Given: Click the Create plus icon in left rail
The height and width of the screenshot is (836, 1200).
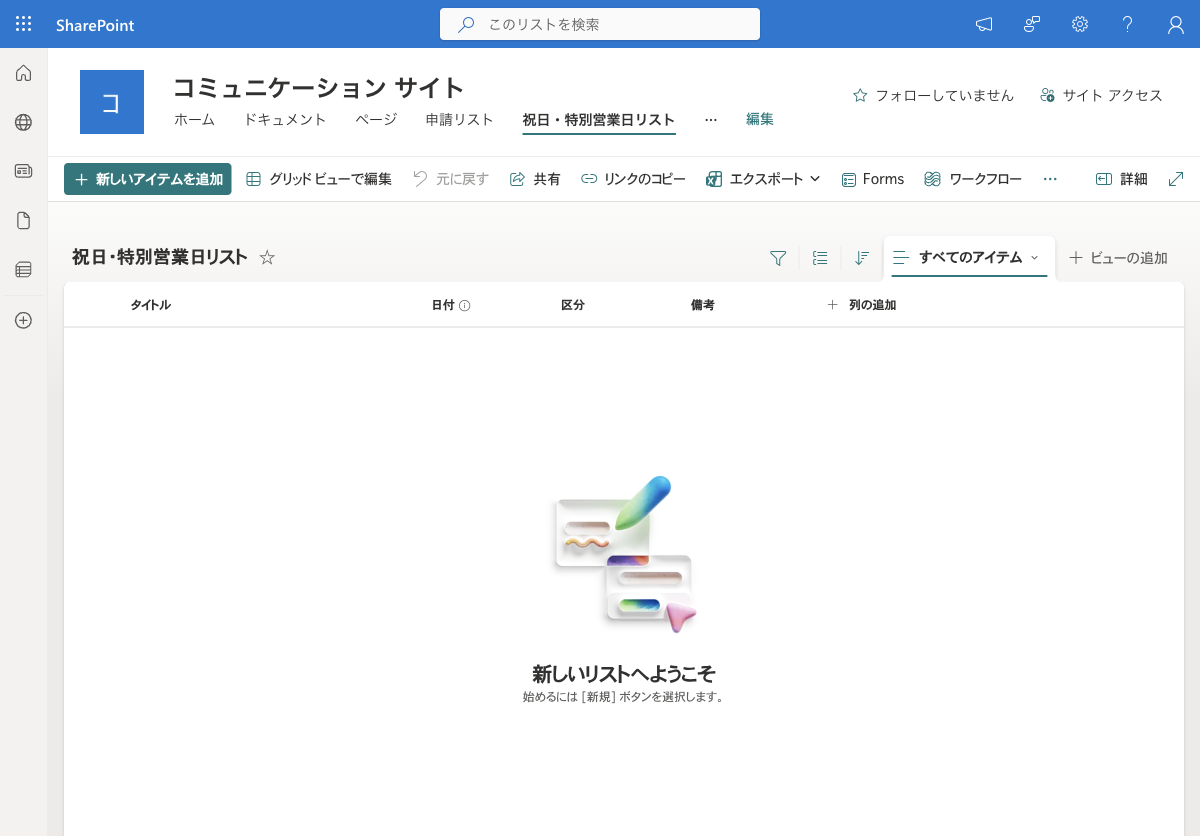Looking at the screenshot, I should coord(24,320).
